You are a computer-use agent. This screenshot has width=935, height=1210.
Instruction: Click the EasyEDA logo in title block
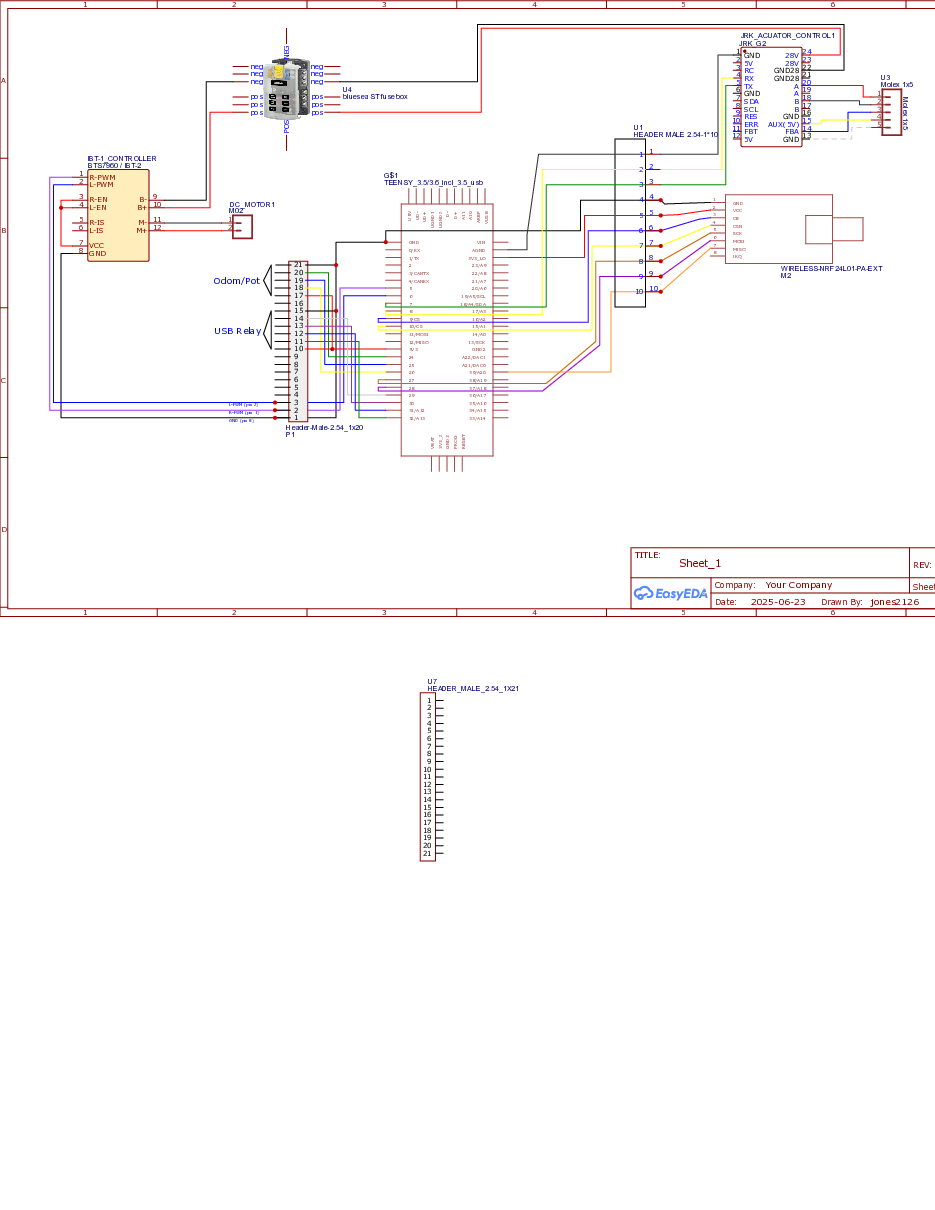(671, 594)
